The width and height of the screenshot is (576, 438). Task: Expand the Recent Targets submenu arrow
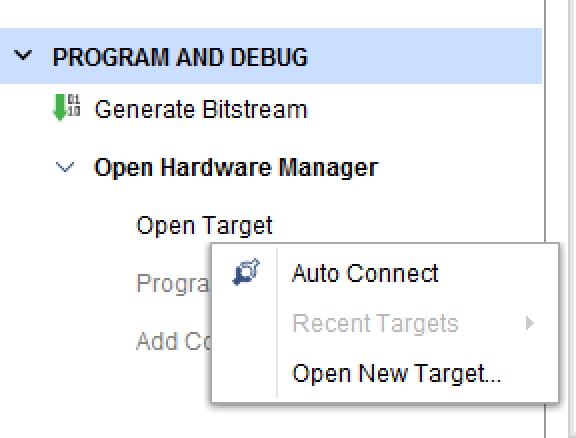point(529,323)
